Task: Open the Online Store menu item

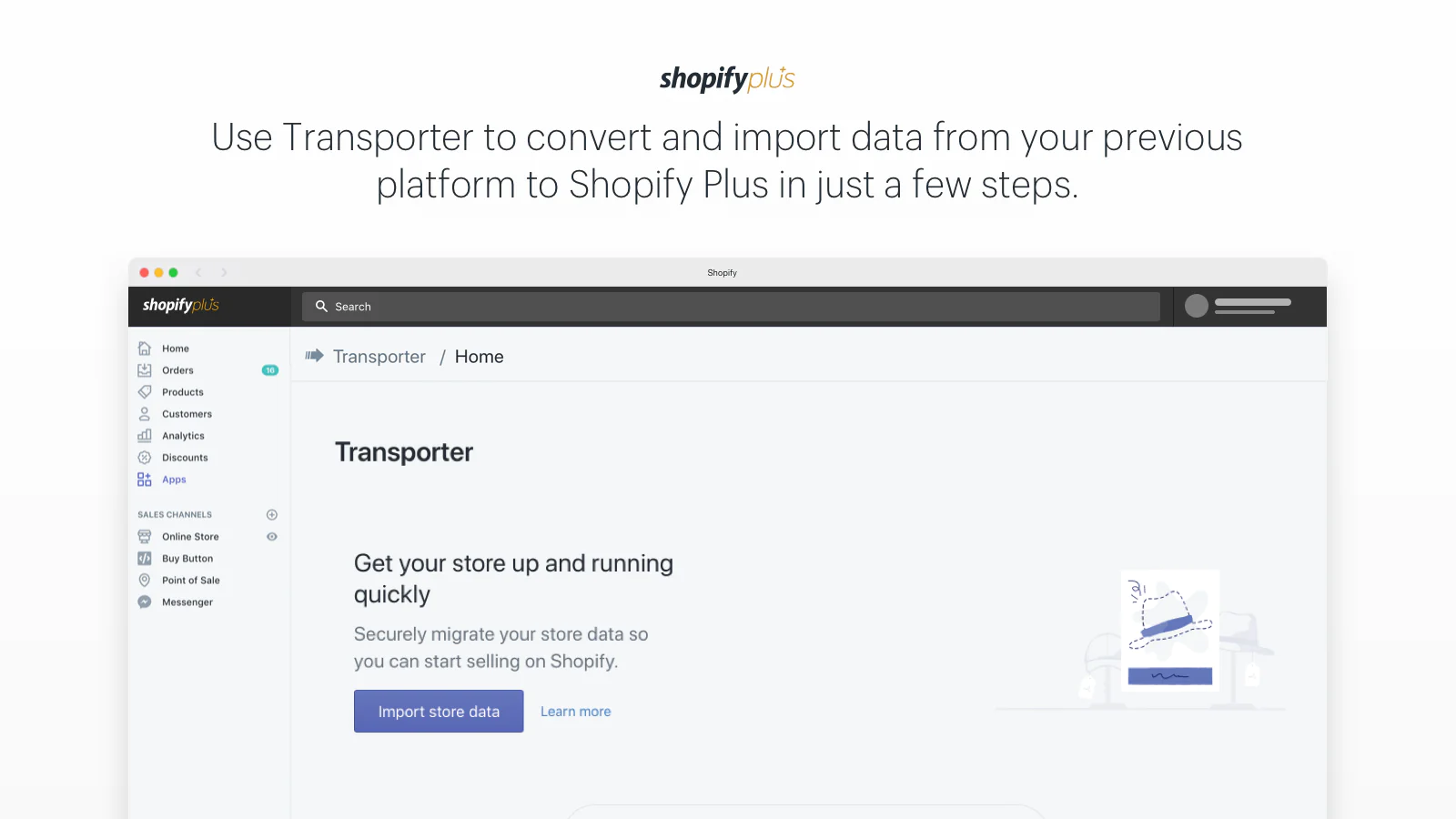Action: [189, 536]
